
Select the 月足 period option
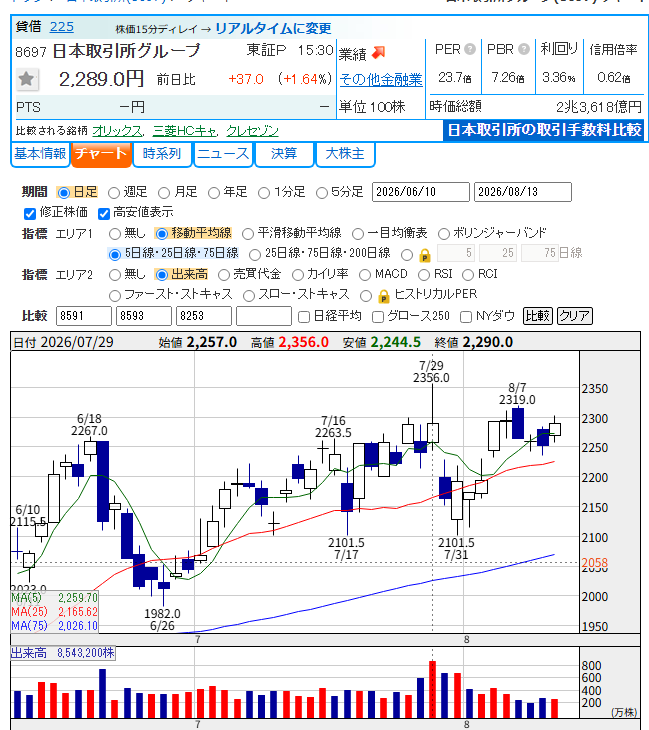pos(164,193)
